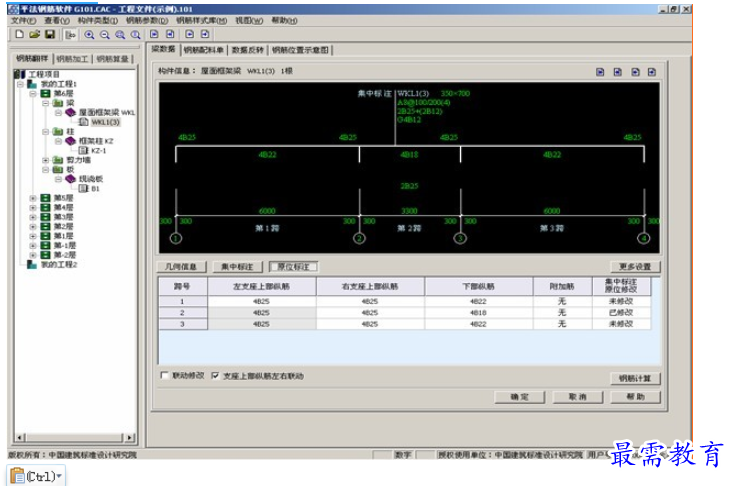Expand the 第4层 tree node
The height and width of the screenshot is (486, 732).
(33, 207)
